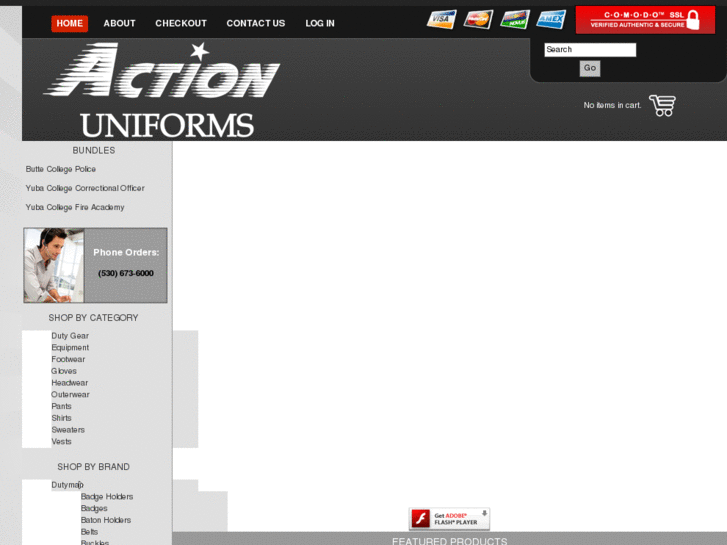727x545 pixels.
Task: Open the shopping cart icon
Action: coord(663,106)
